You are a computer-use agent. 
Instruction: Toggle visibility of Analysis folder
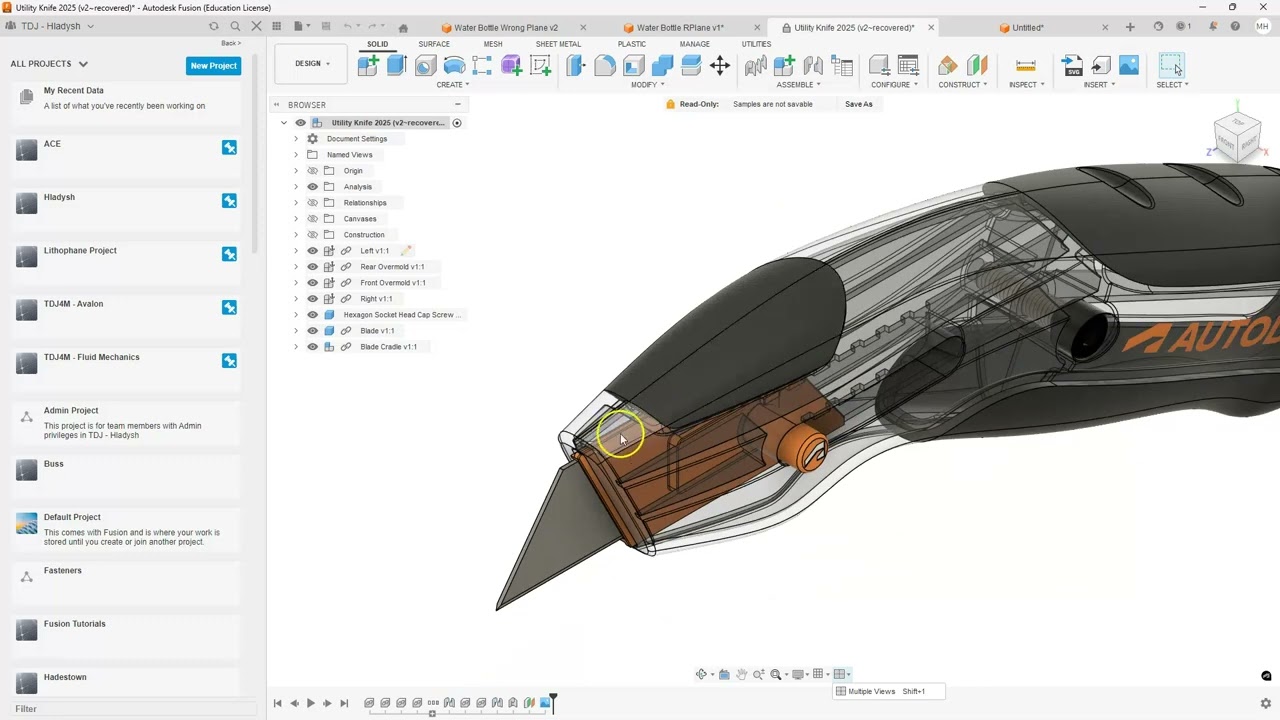312,187
